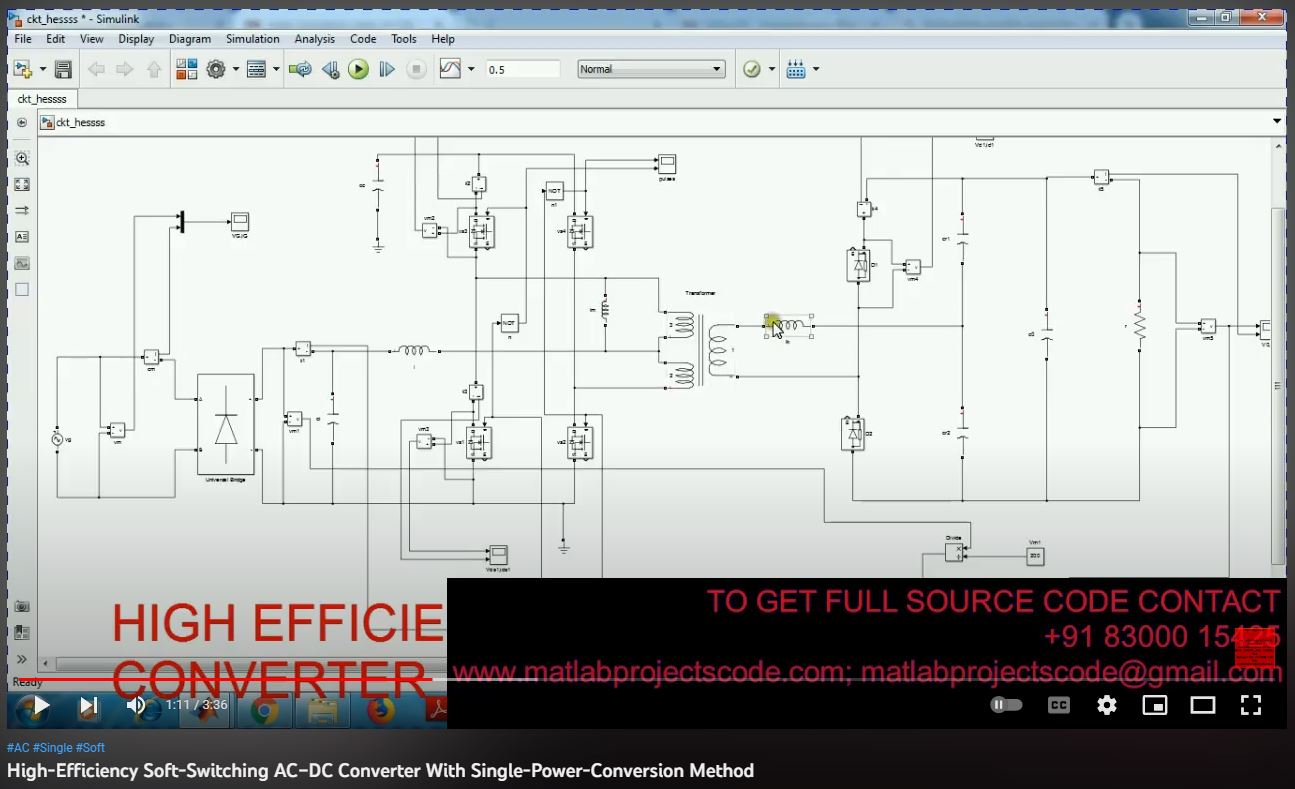Toggle video theater mode
1295x789 pixels.
click(x=1202, y=705)
